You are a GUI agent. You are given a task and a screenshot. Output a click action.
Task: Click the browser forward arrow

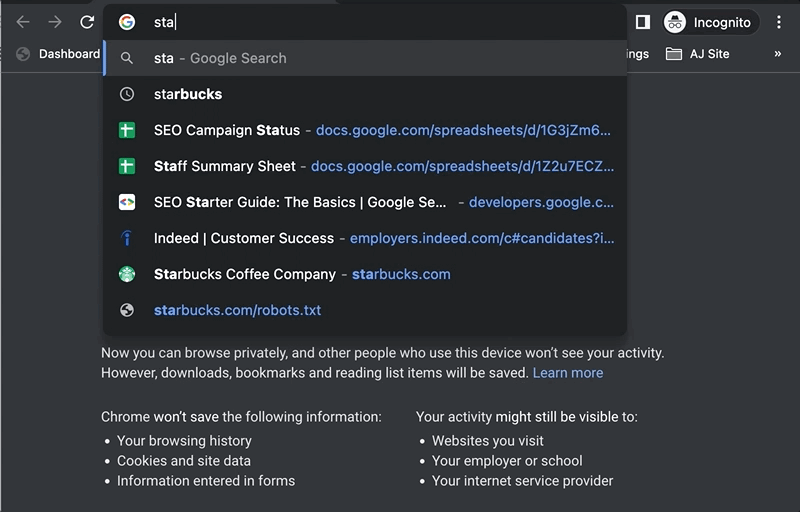(x=55, y=22)
